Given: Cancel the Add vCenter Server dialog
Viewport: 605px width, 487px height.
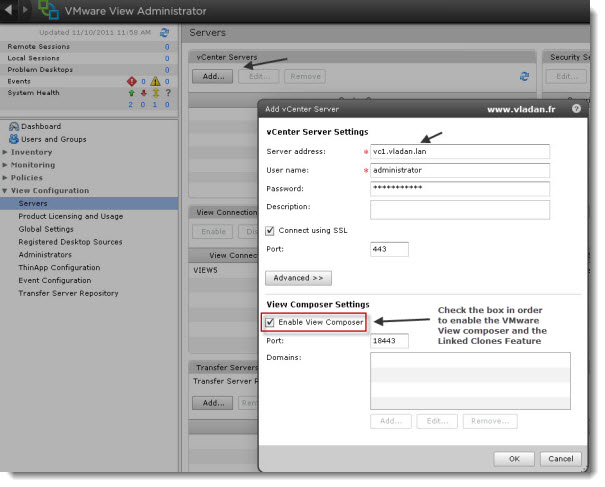Looking at the screenshot, I should (561, 459).
